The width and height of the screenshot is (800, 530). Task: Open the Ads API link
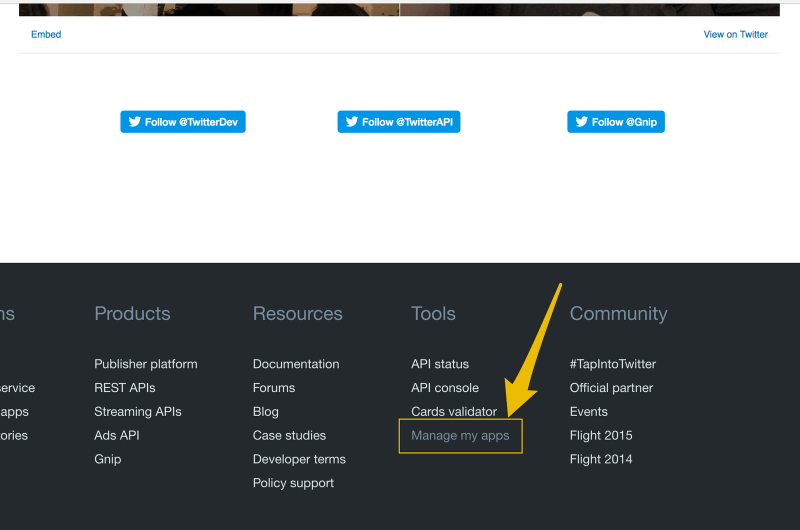click(x=117, y=436)
